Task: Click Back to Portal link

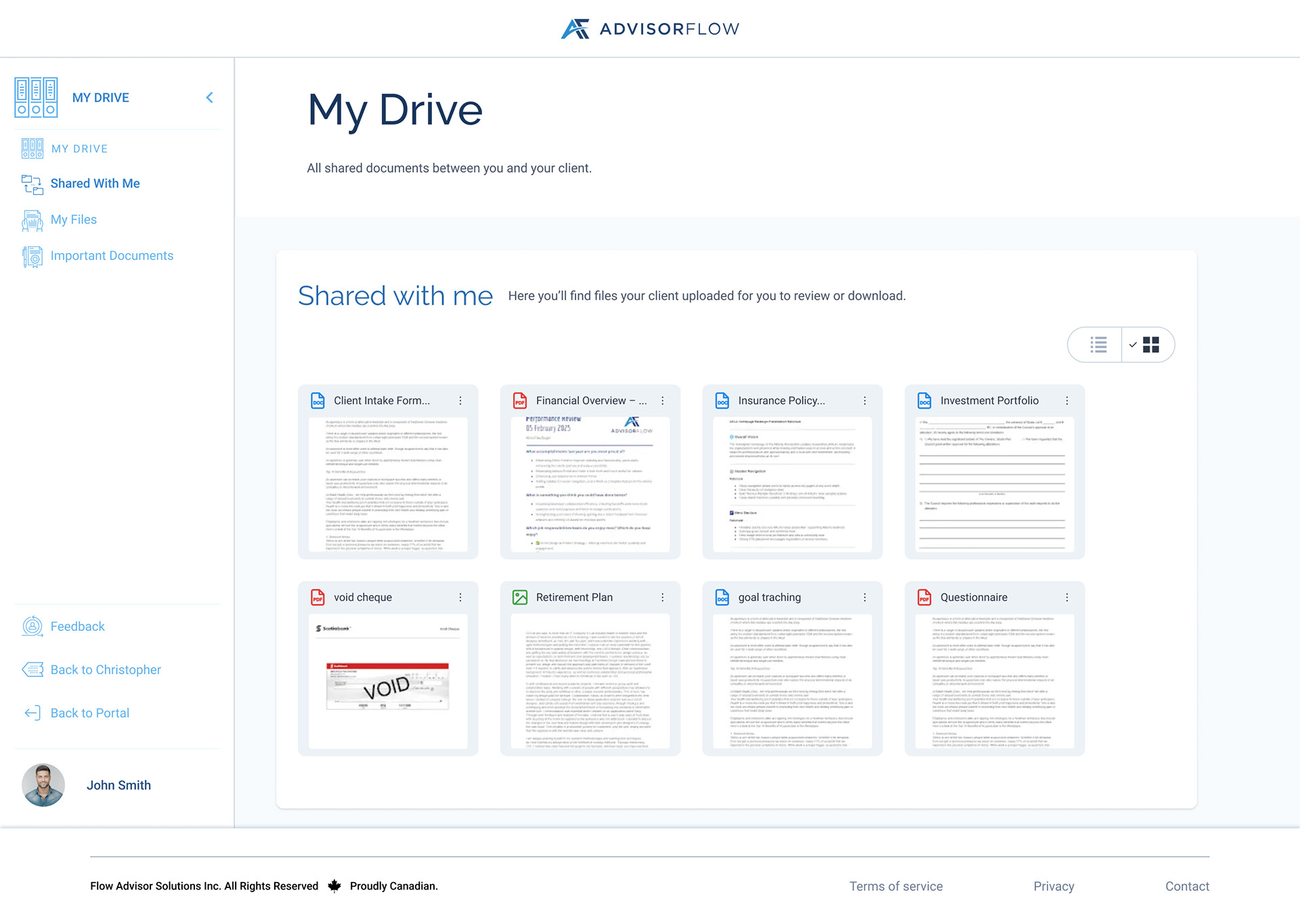Action: (x=89, y=712)
